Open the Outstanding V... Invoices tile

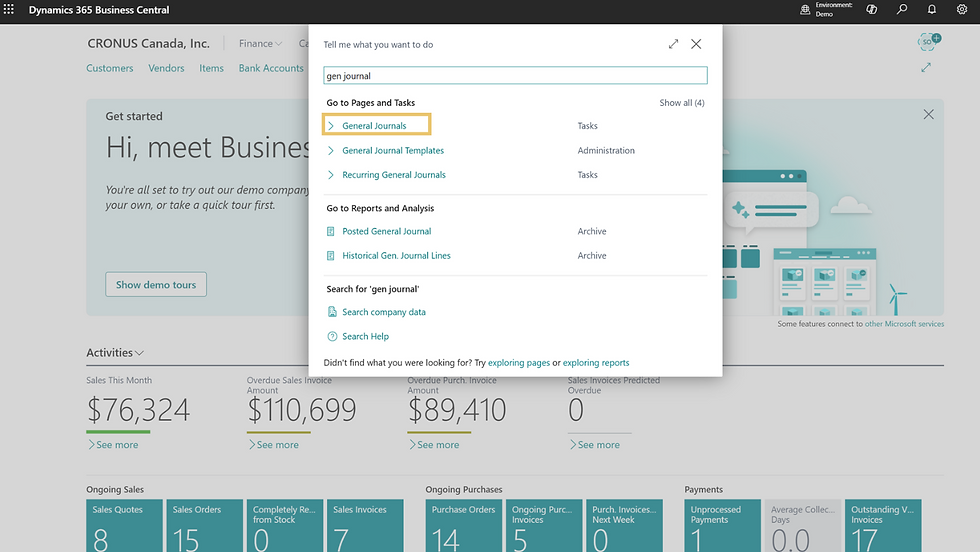point(883,525)
